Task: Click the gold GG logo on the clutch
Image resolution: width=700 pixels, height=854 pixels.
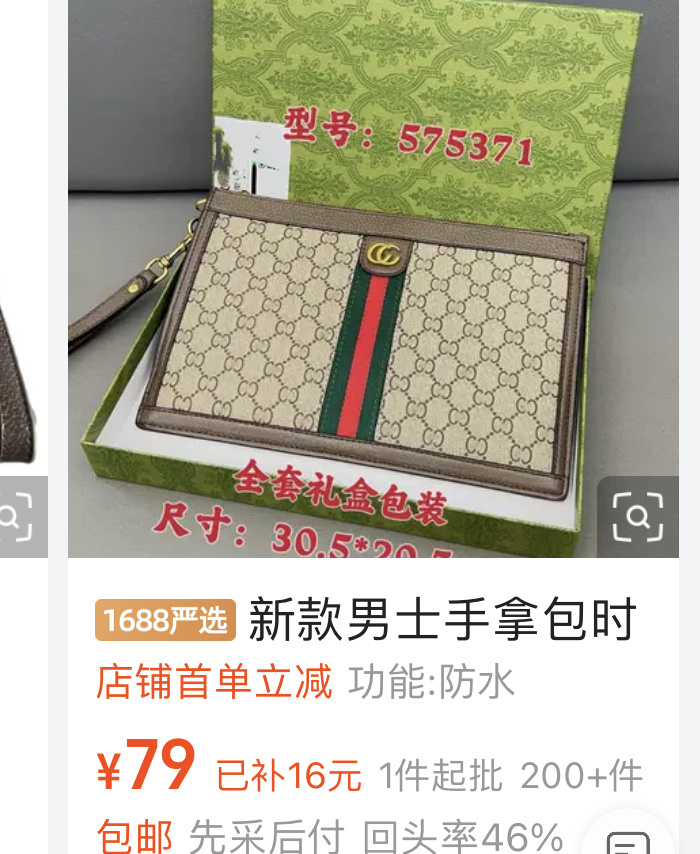Action: (x=383, y=255)
